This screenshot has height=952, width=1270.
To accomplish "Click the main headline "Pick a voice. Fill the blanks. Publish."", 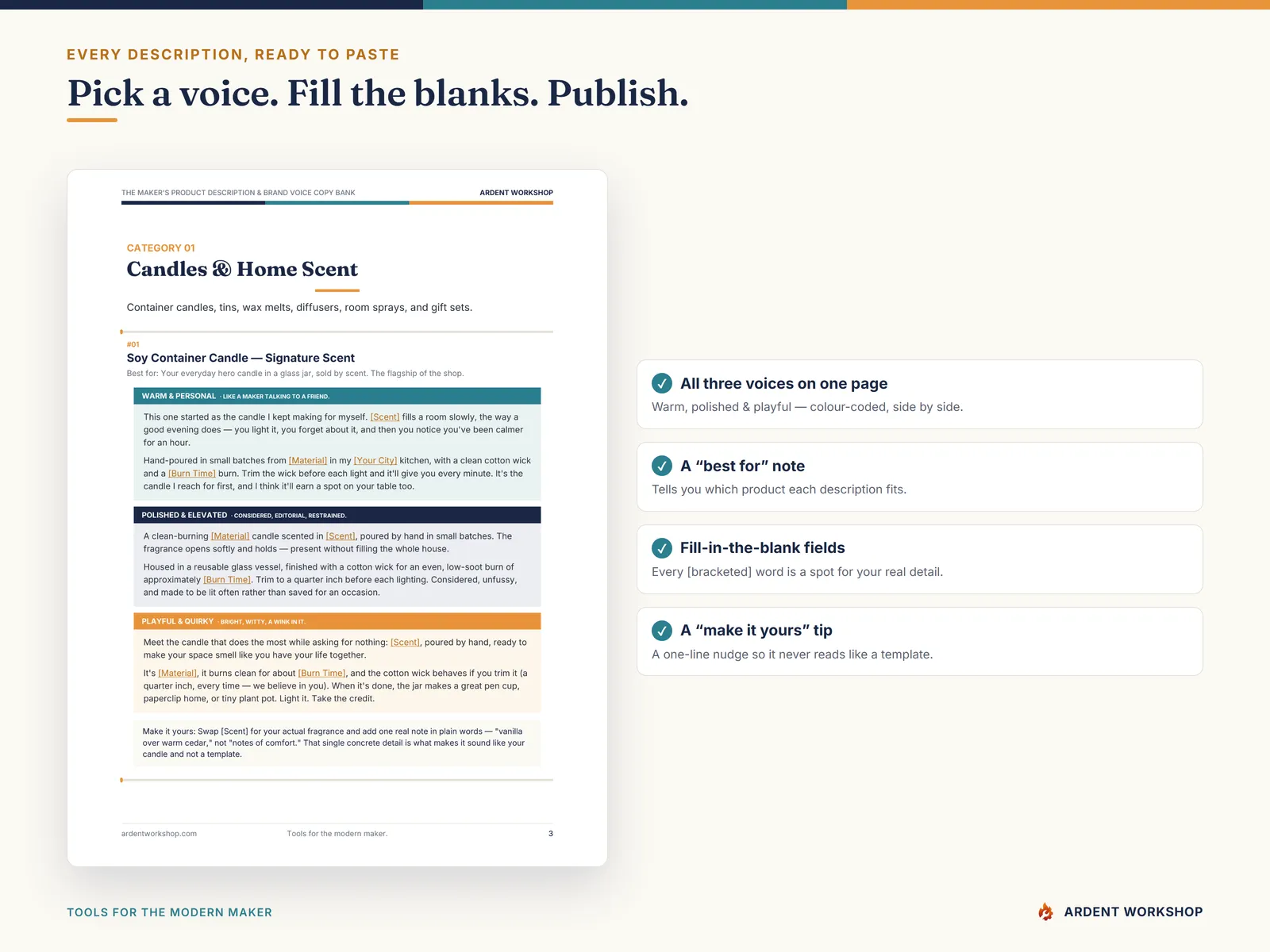I will click(378, 93).
